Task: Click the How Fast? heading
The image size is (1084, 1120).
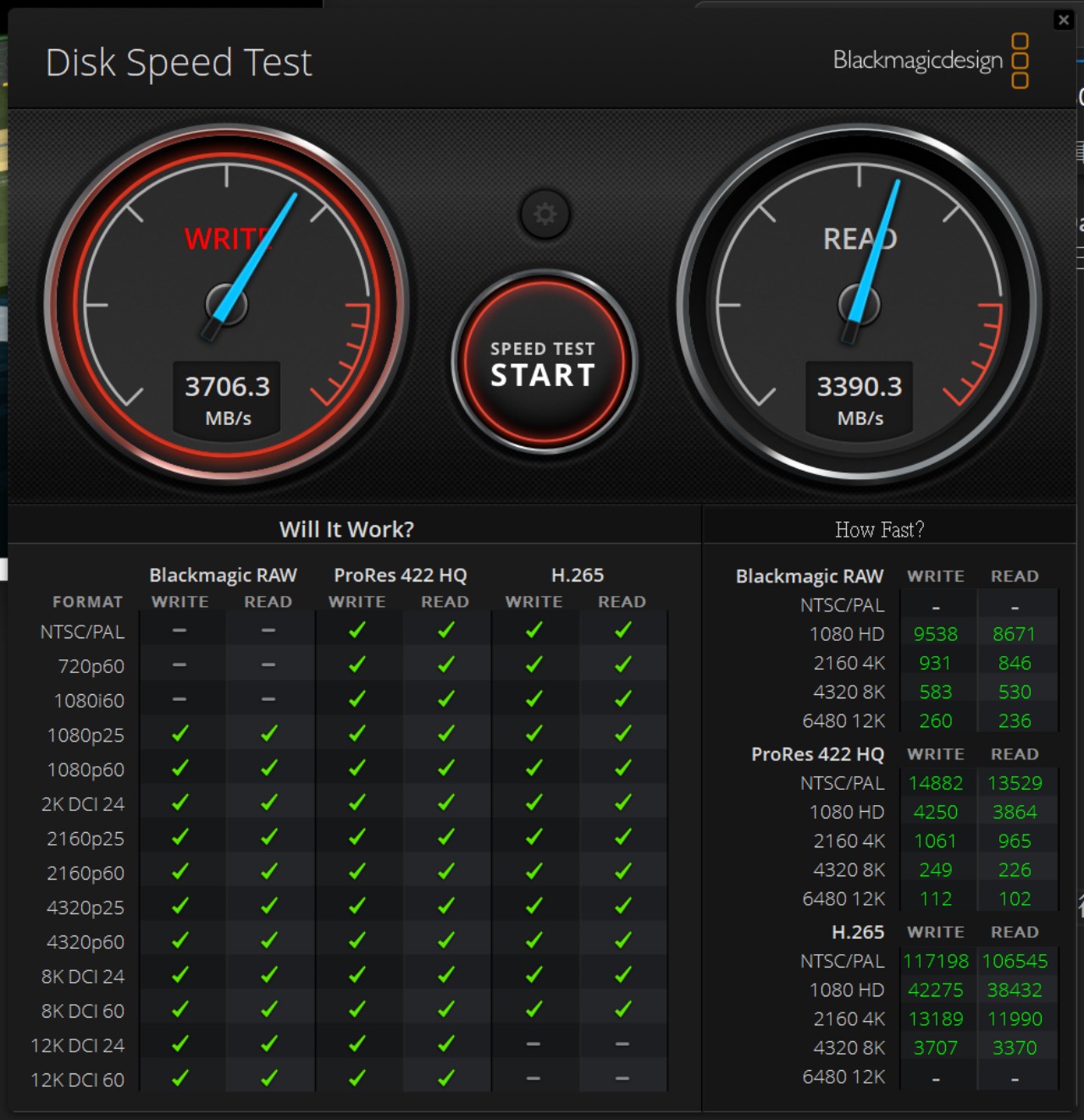Action: 879,530
